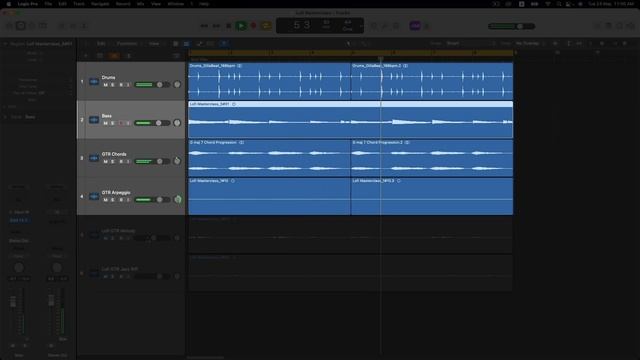Image resolution: width=640 pixels, height=360 pixels.
Task: Open the Apple menu
Action: 8,4
